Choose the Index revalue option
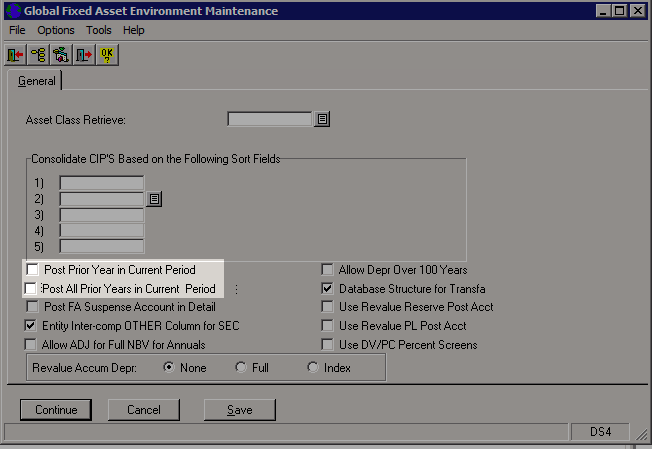The width and height of the screenshot is (652, 449). pos(313,368)
